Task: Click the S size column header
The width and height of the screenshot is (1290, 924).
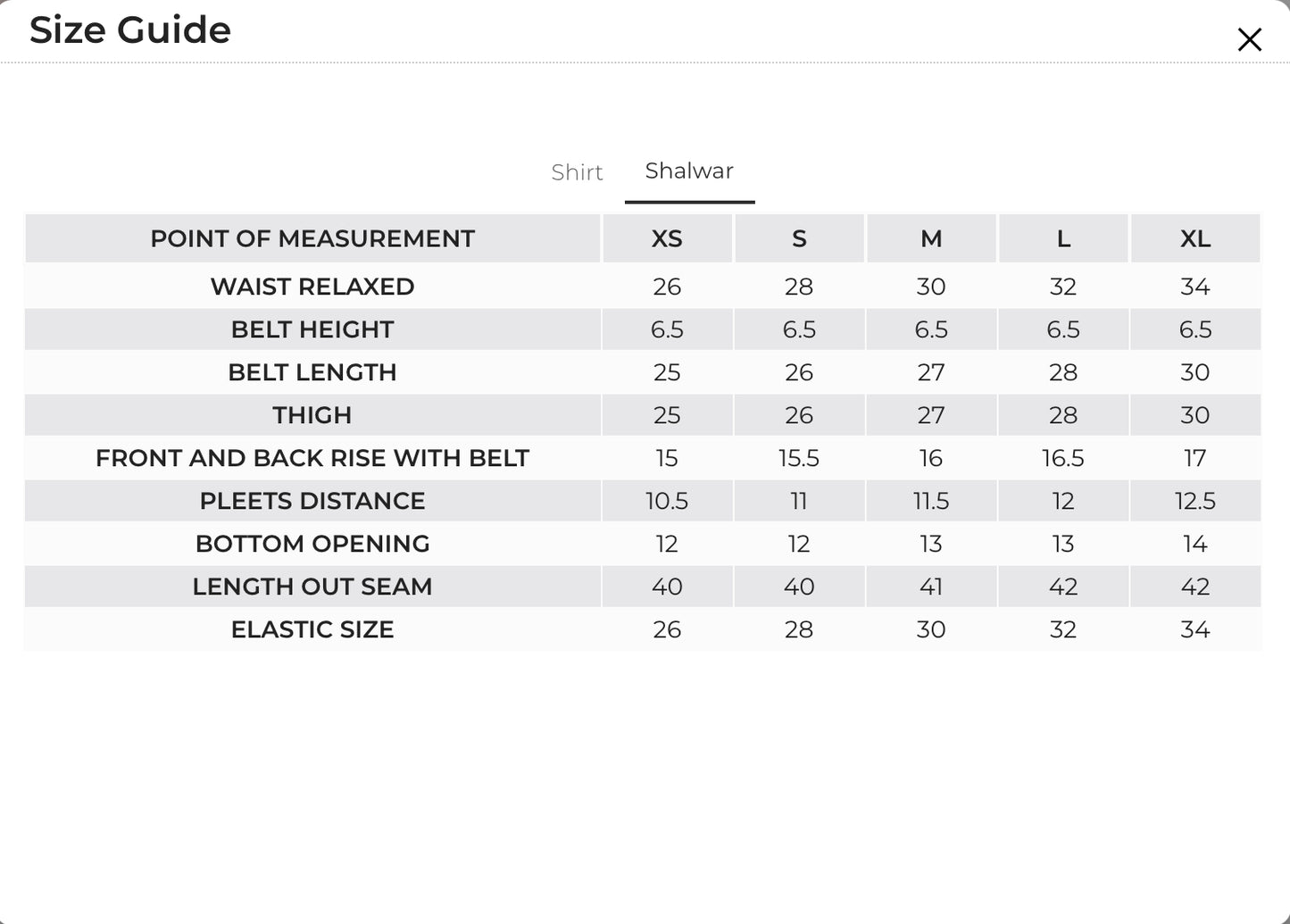Action: click(799, 238)
